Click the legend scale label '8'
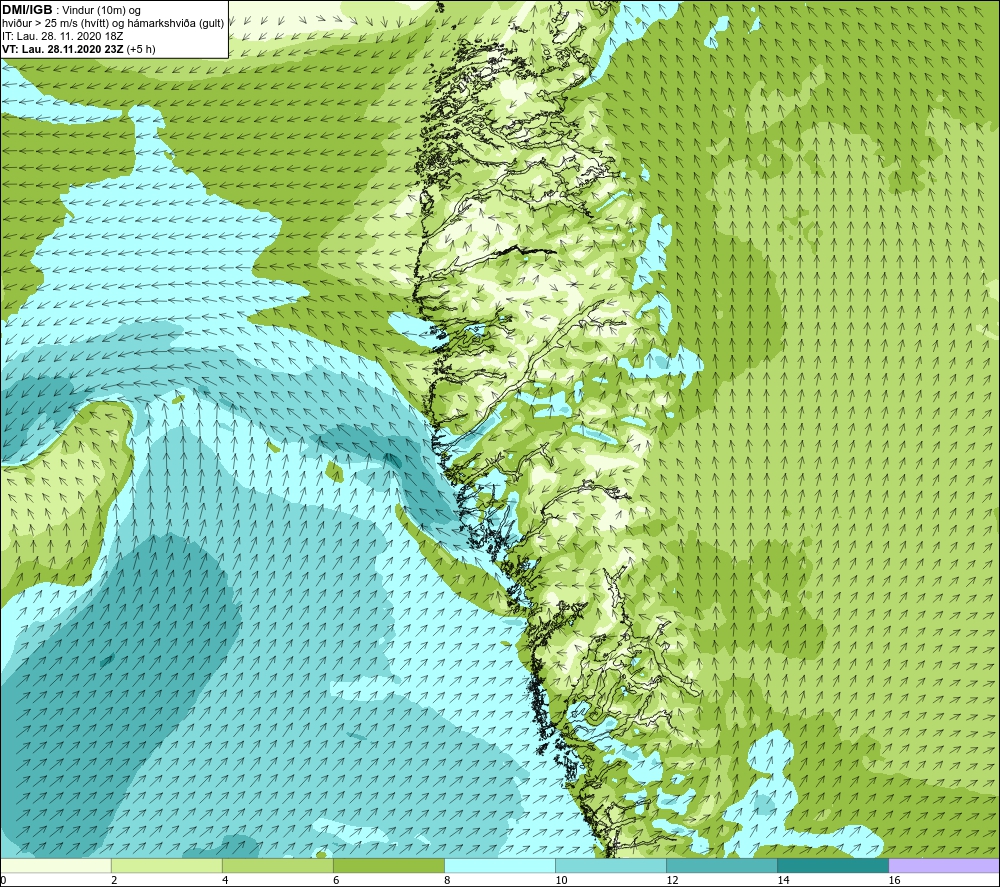1000x887 pixels. pyautogui.click(x=447, y=880)
